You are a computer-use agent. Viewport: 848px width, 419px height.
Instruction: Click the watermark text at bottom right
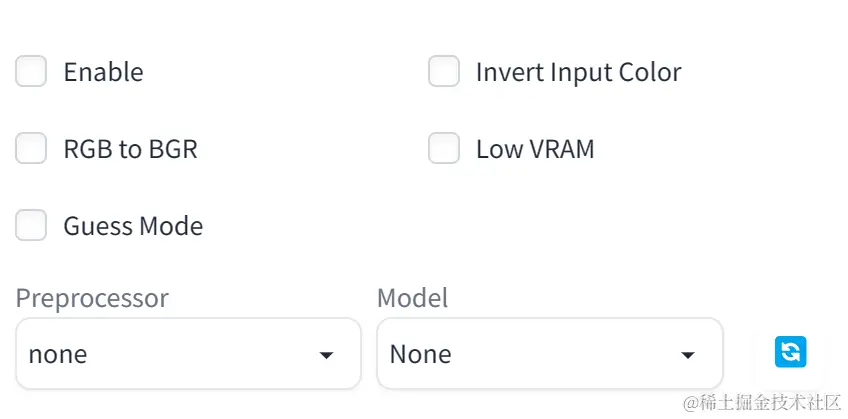[x=762, y=403]
